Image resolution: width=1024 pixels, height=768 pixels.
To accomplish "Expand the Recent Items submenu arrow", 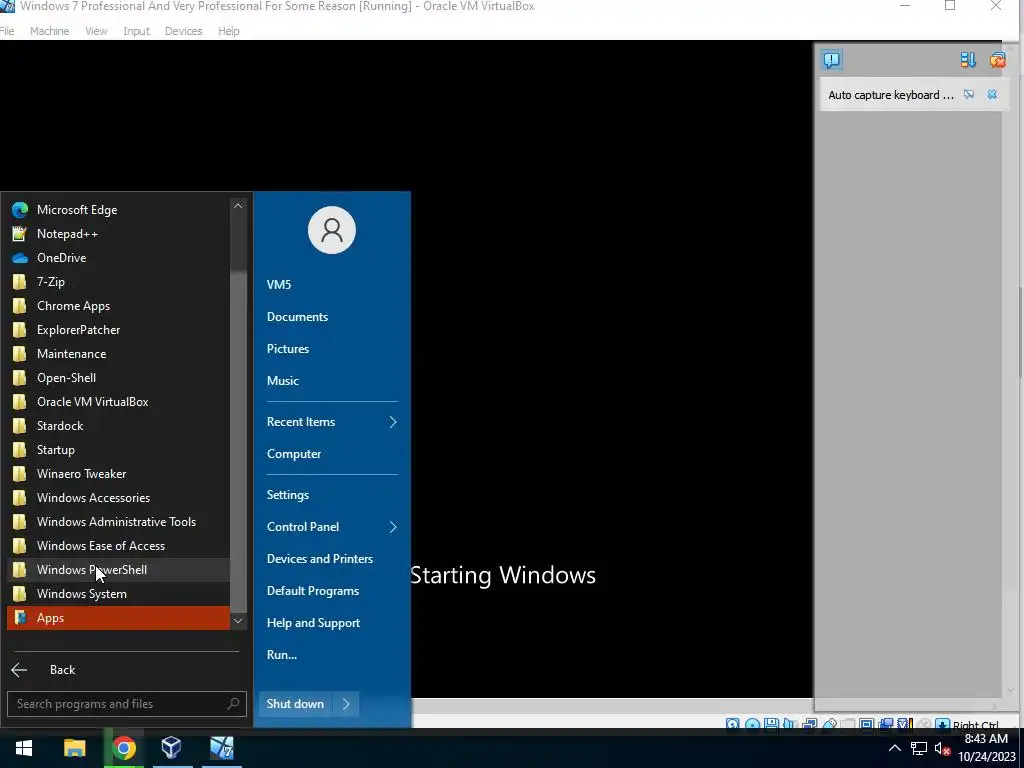I will (x=393, y=422).
